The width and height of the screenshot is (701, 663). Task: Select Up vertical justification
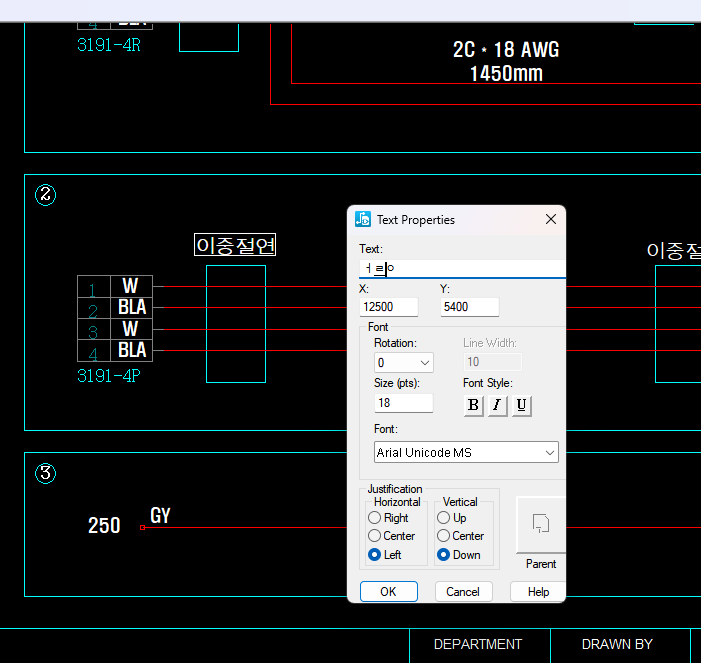[444, 518]
